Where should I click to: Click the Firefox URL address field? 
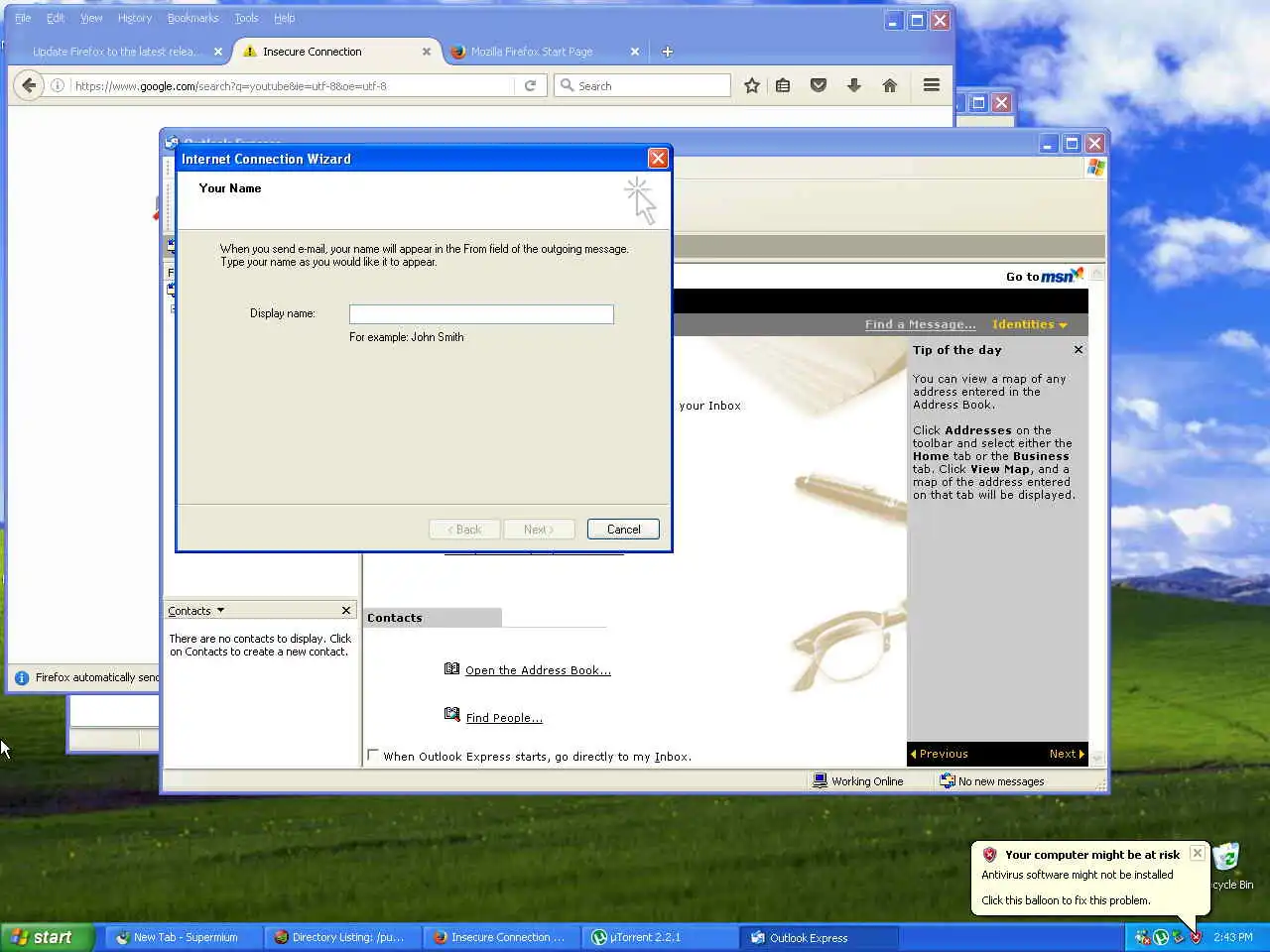tap(293, 85)
